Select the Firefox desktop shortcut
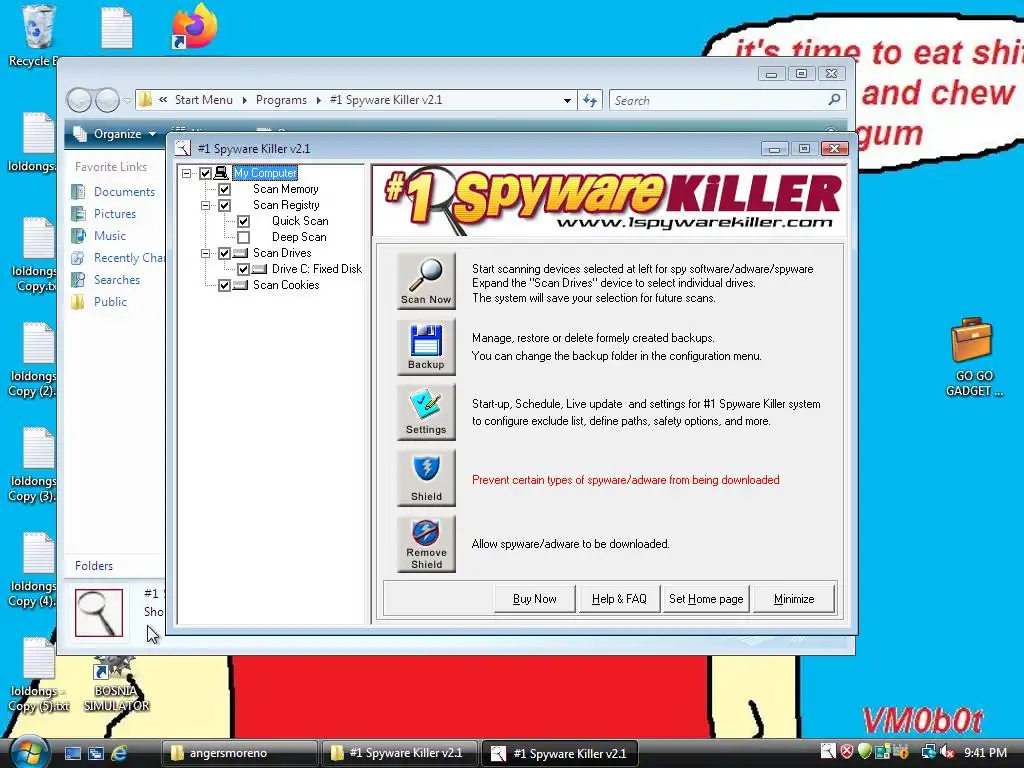 (x=194, y=26)
